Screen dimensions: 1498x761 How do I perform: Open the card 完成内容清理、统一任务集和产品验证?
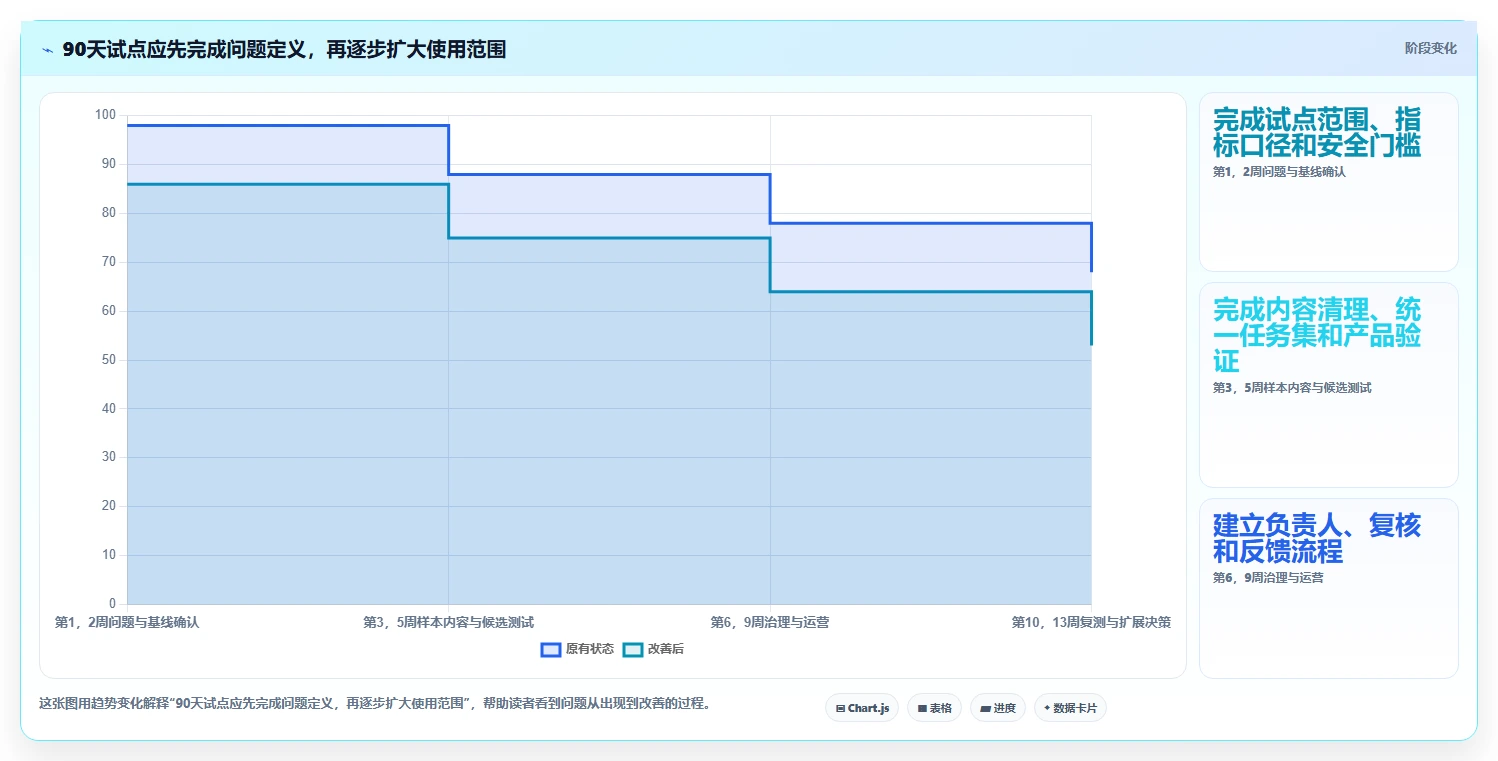point(1328,385)
